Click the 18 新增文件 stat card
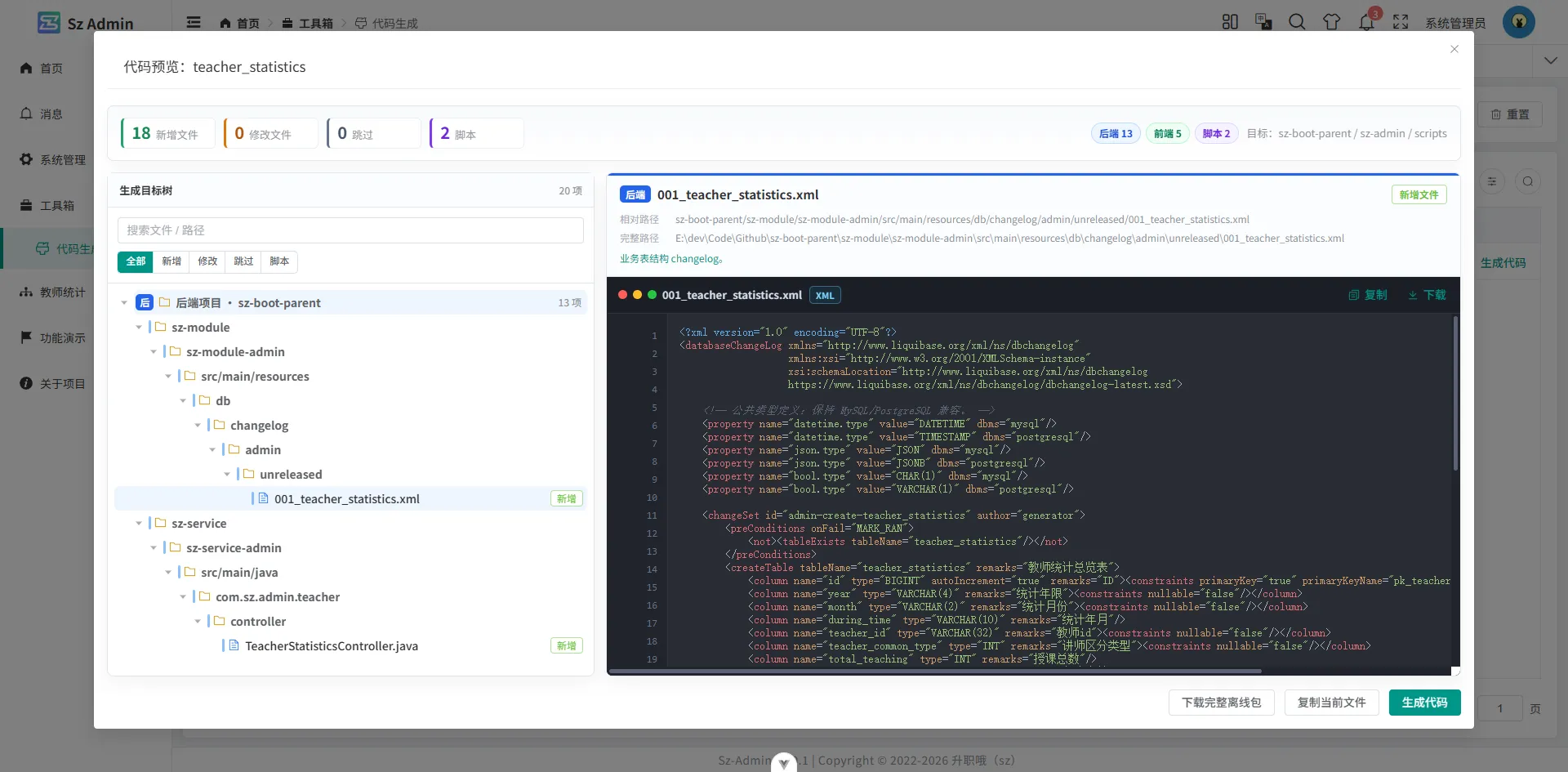Viewport: 1568px width, 772px height. pyautogui.click(x=168, y=133)
